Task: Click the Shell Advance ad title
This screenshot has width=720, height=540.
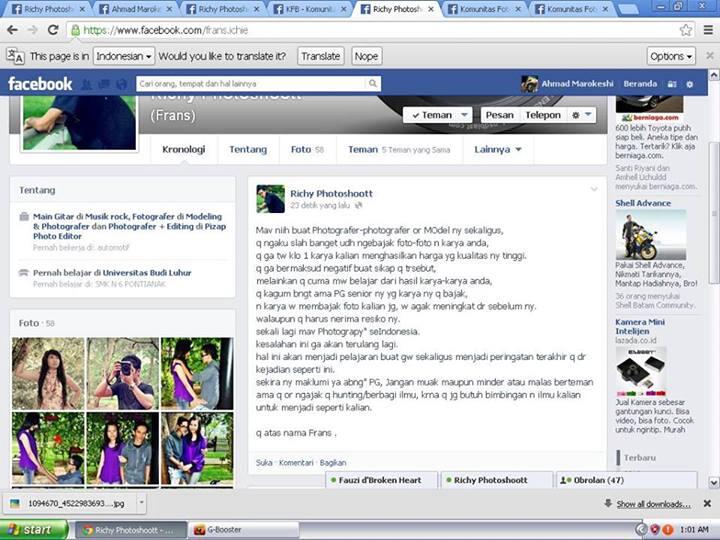Action: pos(643,203)
